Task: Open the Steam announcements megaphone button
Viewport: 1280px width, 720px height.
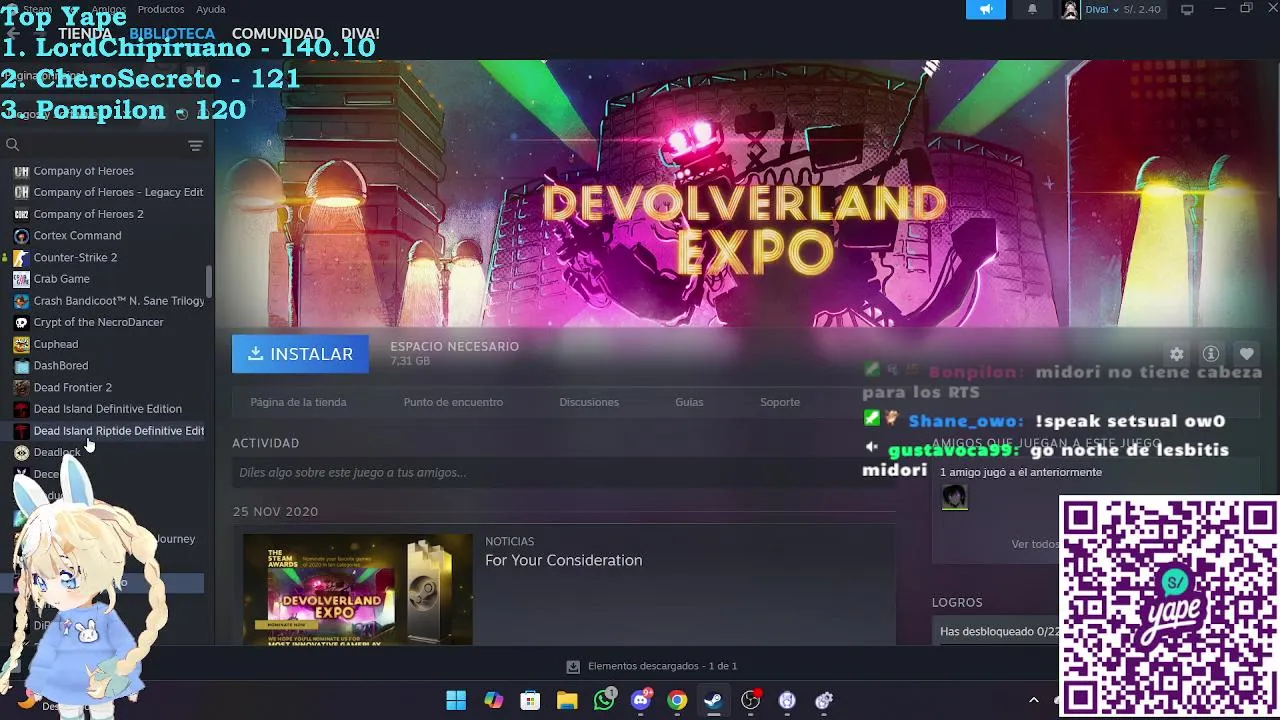Action: [x=985, y=9]
